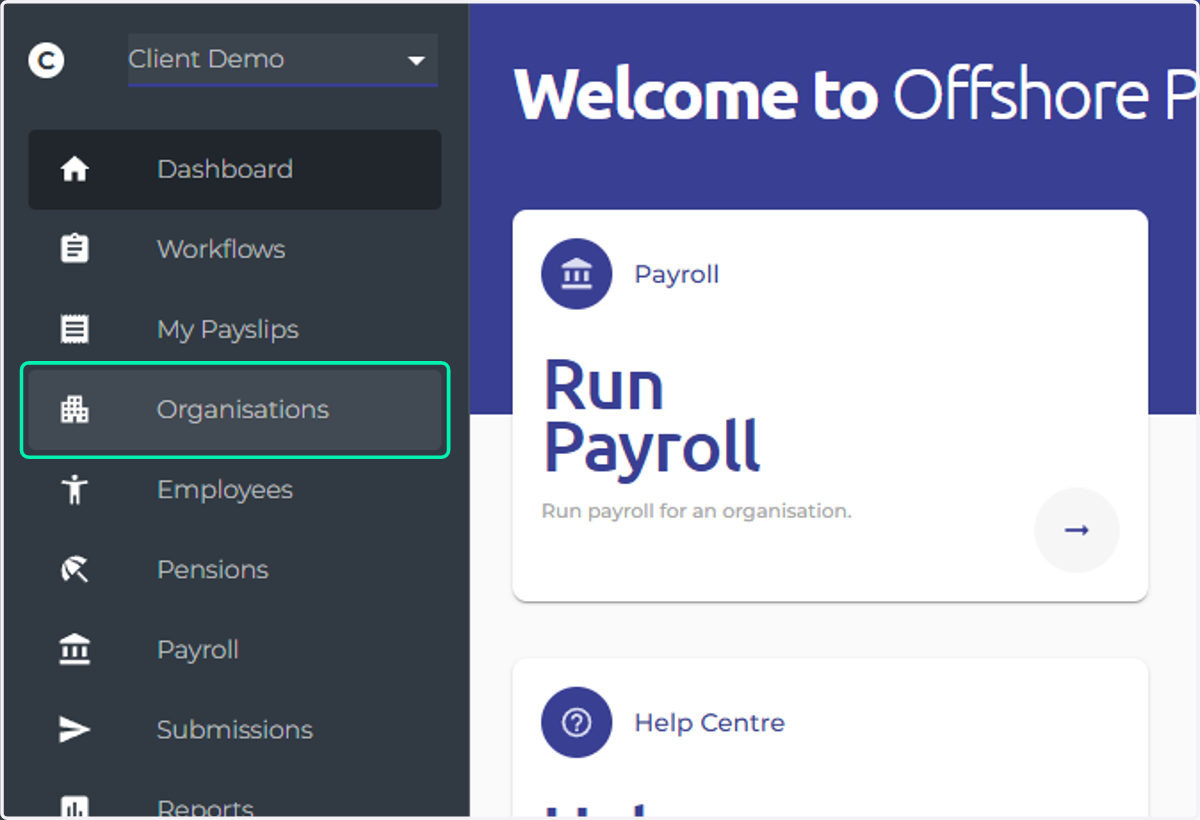Open the Workflows menu item

[235, 249]
